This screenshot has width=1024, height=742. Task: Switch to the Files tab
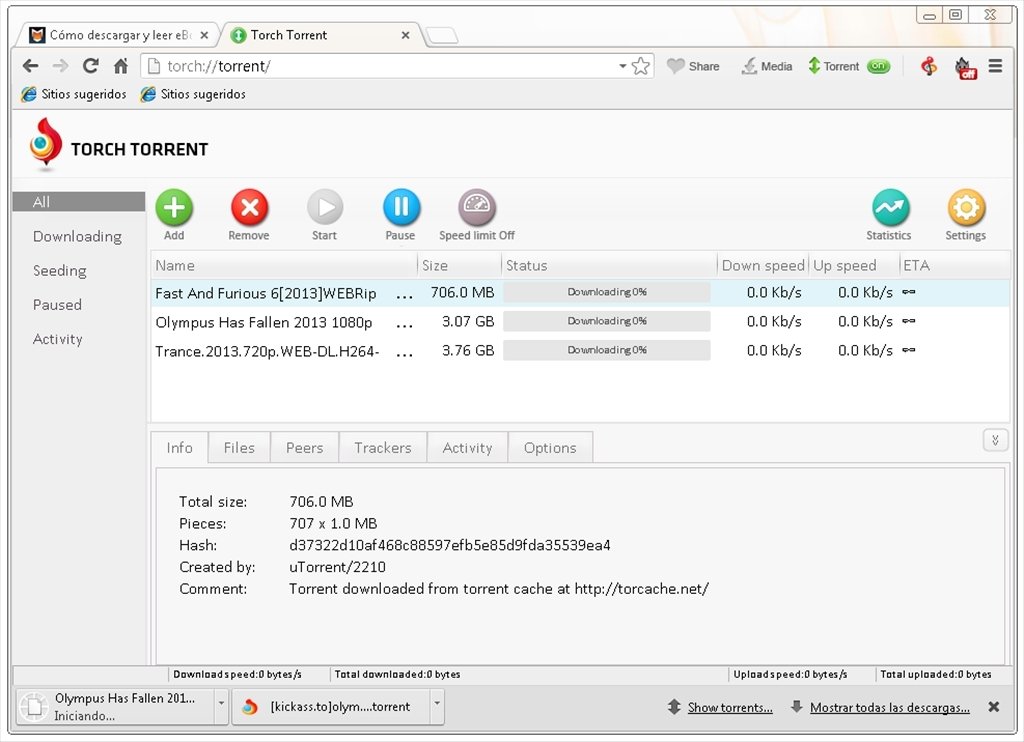239,447
